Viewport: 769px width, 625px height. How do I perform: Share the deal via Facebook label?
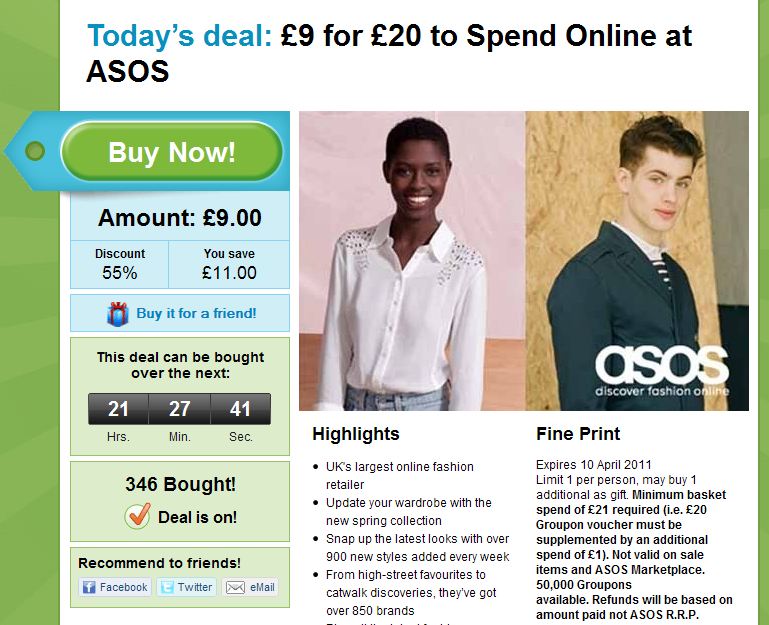pos(124,587)
